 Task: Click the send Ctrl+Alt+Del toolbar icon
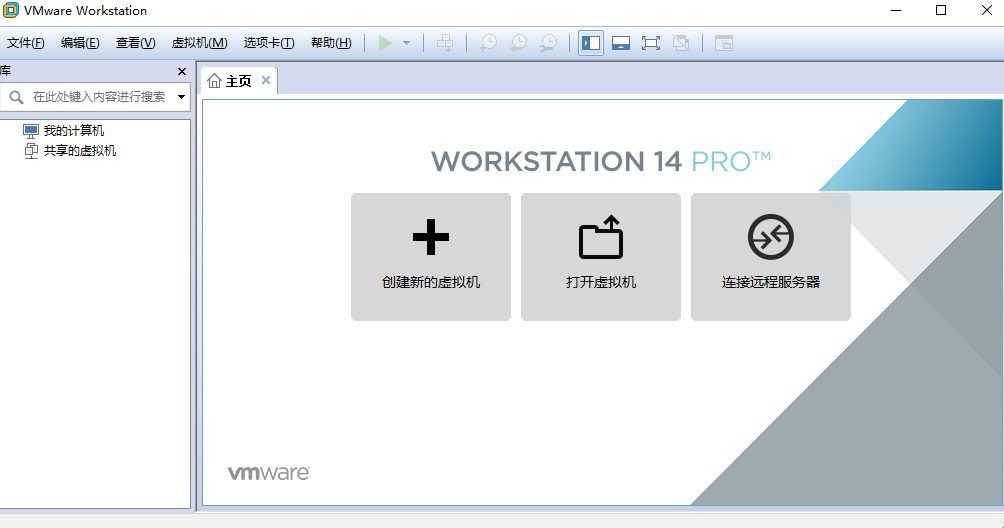pos(445,44)
